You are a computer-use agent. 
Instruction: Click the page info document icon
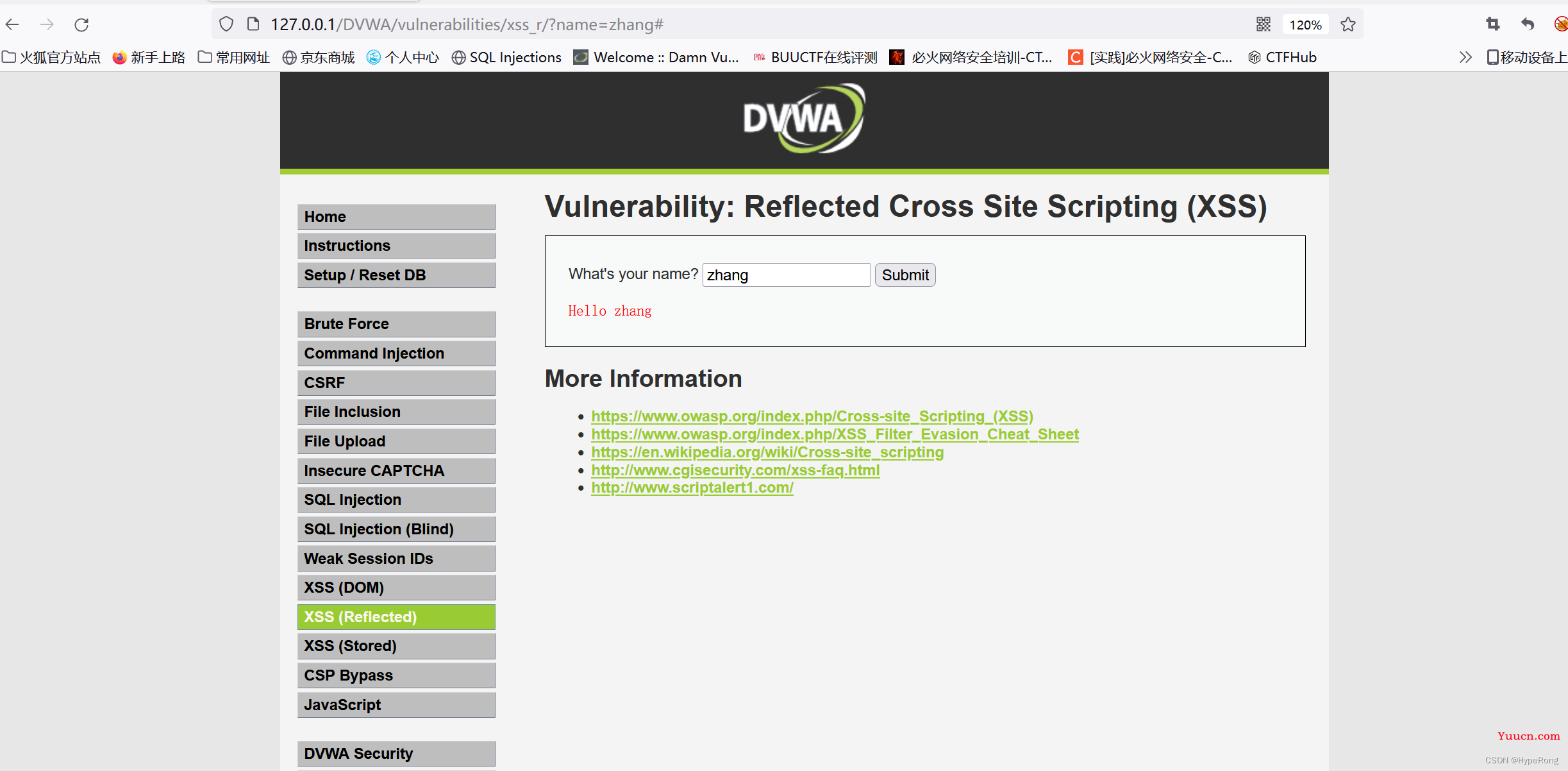coord(253,24)
